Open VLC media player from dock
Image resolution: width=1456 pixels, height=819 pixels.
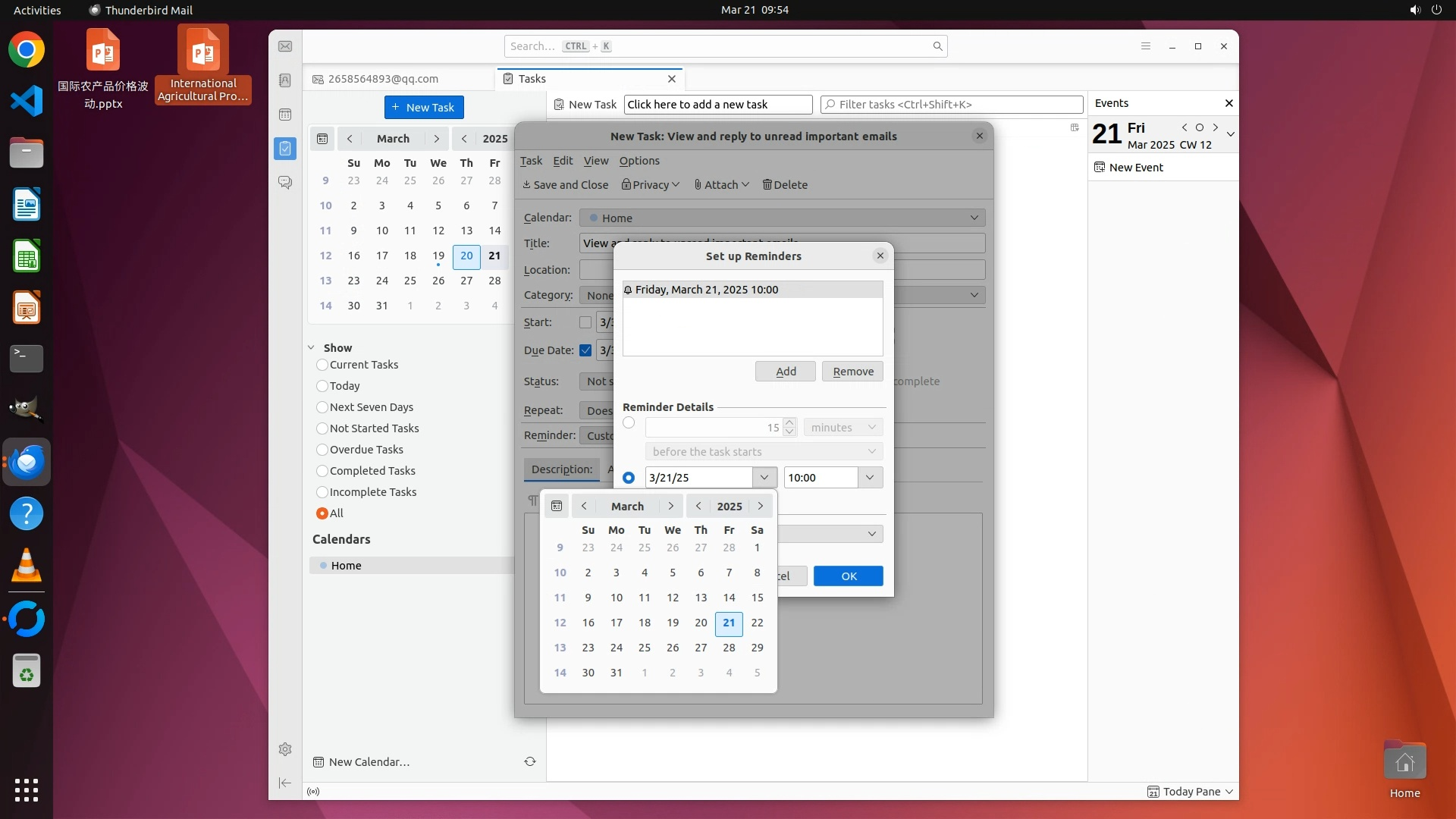click(27, 566)
